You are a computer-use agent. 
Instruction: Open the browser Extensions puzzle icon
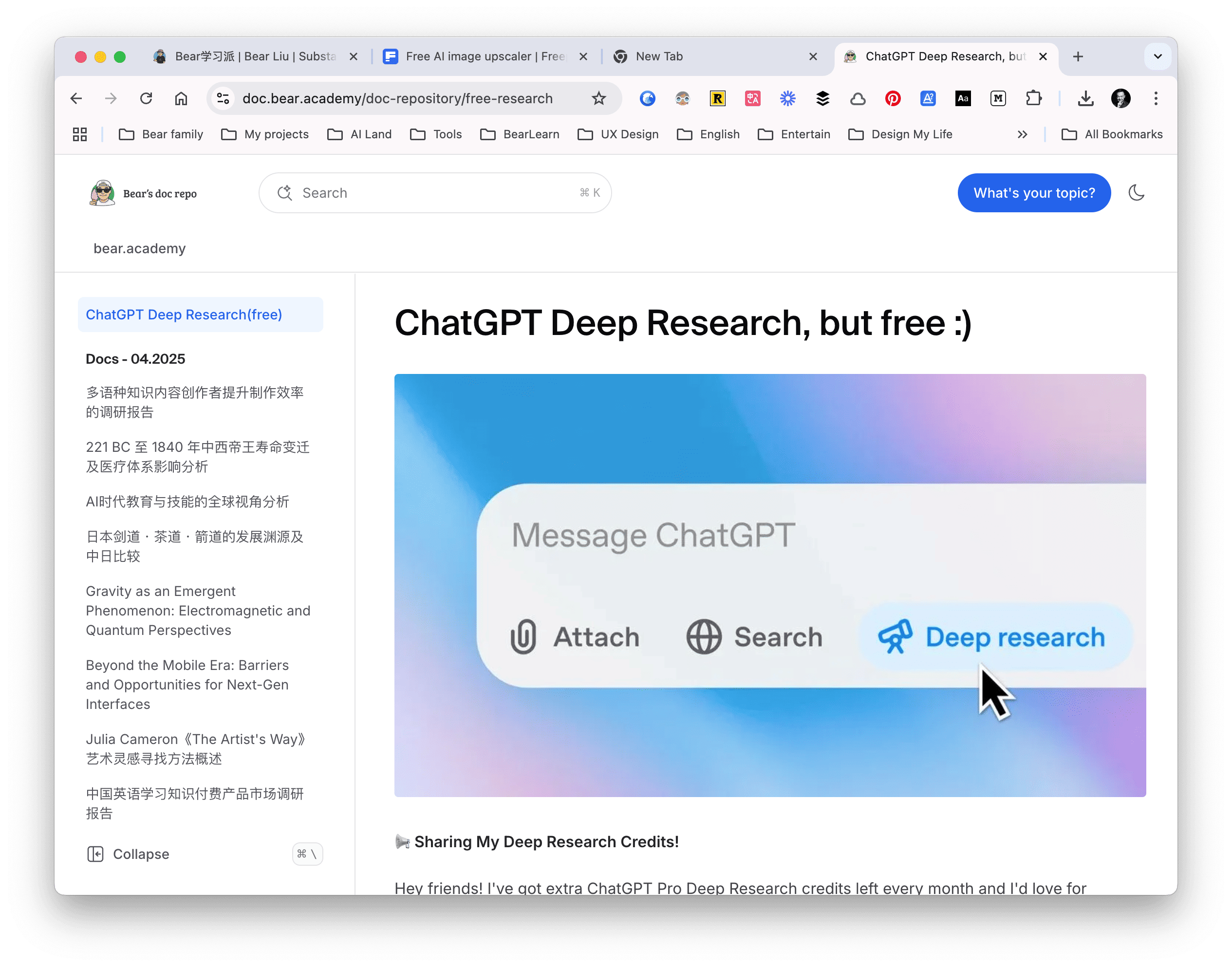[x=1033, y=98]
